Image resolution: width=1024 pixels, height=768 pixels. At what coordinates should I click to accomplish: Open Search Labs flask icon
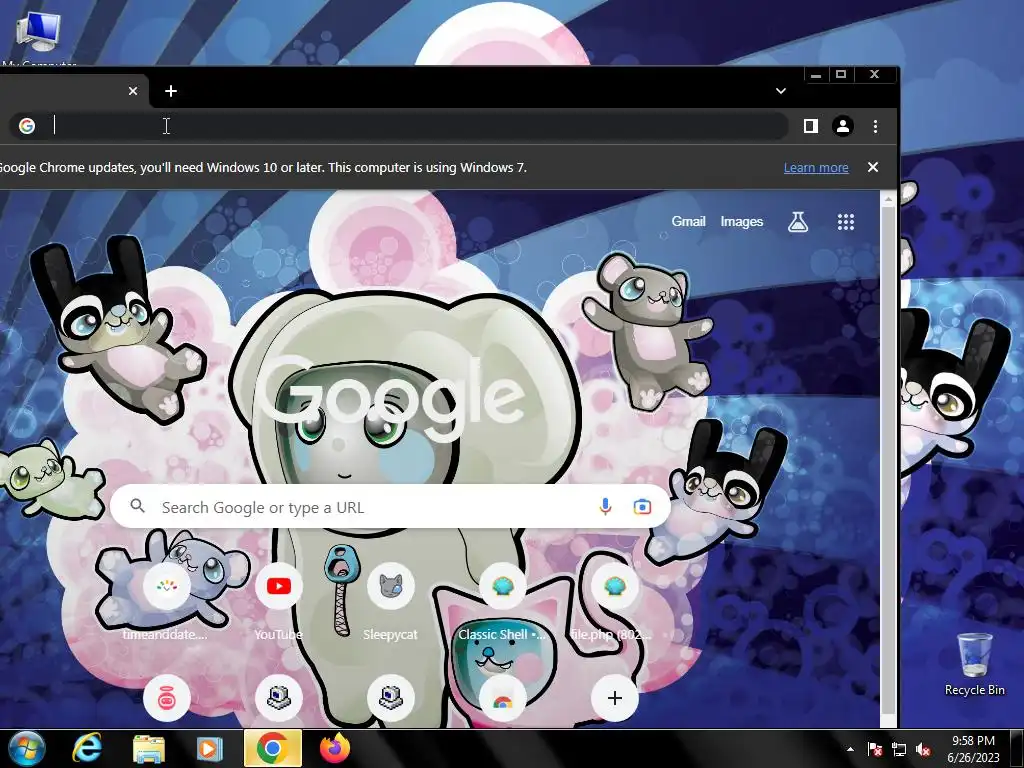[797, 222]
